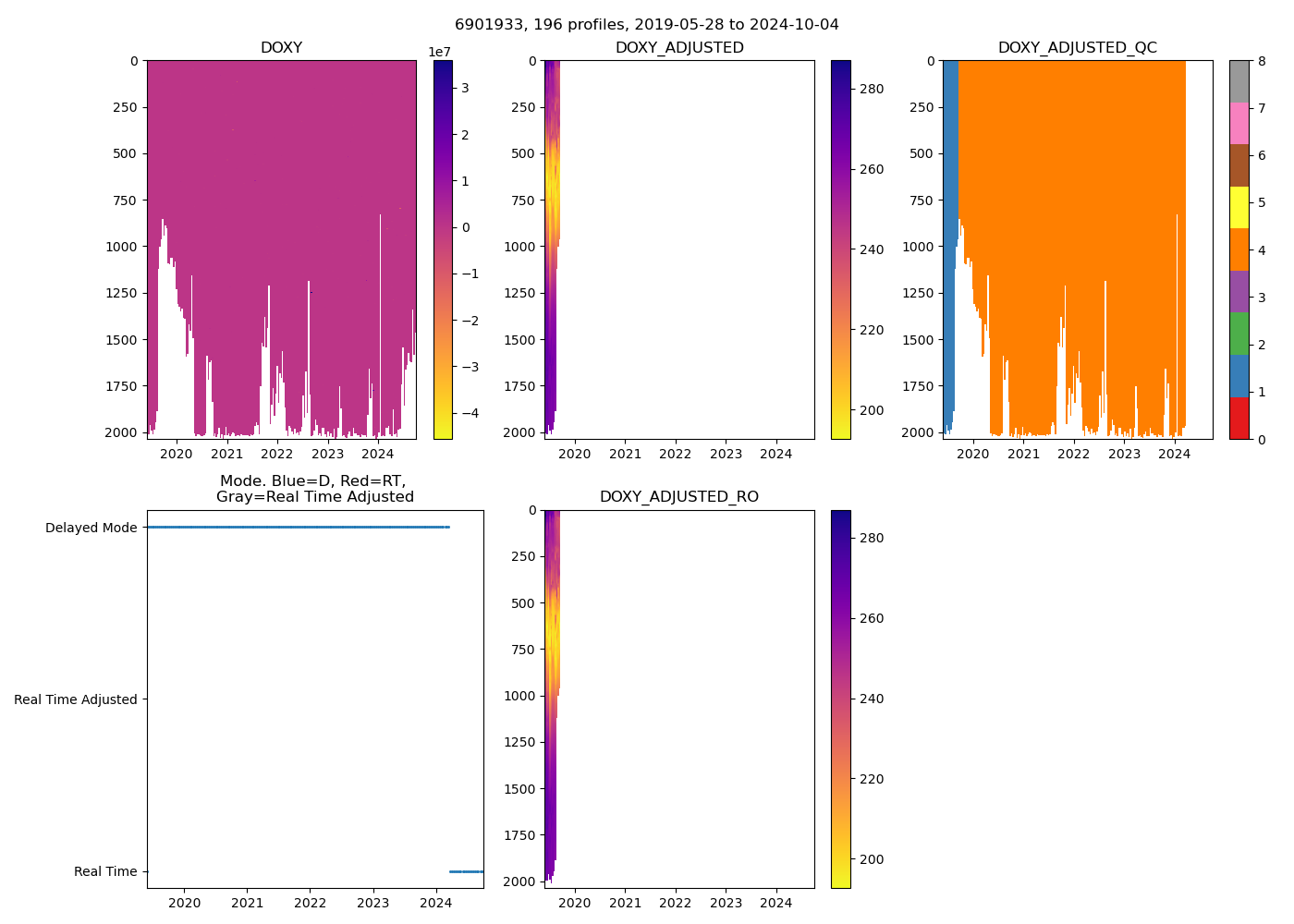Click the DOXY plot colorbar
This screenshot has height=924, width=1294.
click(443, 249)
